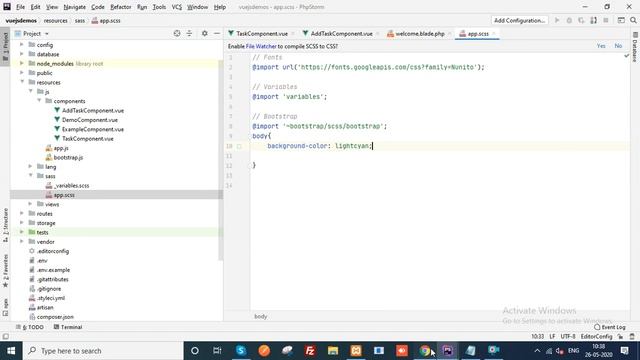This screenshot has width=640, height=360.
Task: Open Search Everywhere magnifier icon
Action: point(633,20)
